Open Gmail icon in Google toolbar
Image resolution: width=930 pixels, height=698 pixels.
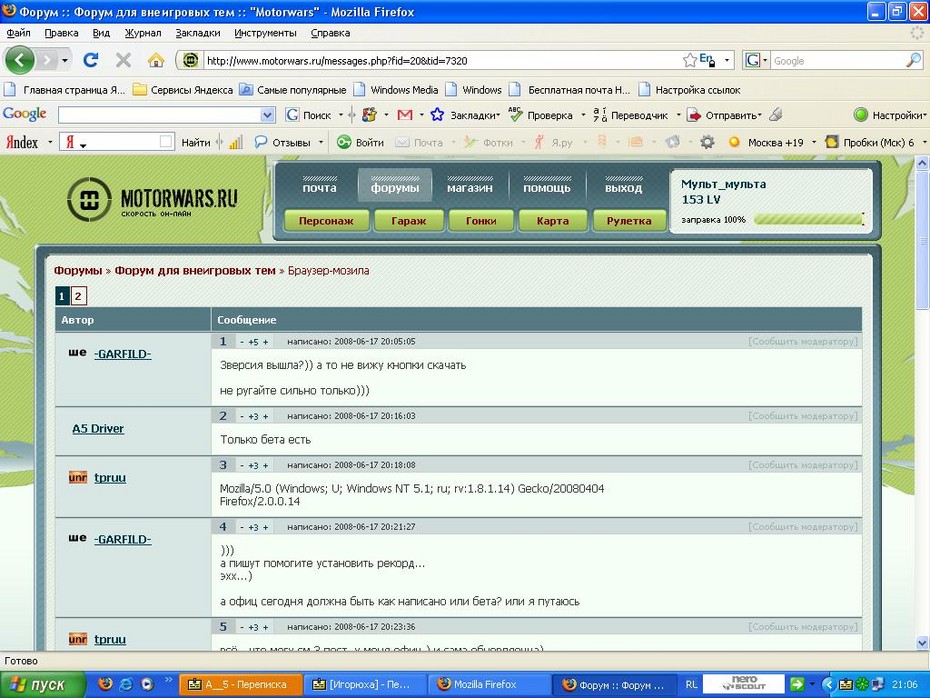click(x=405, y=115)
